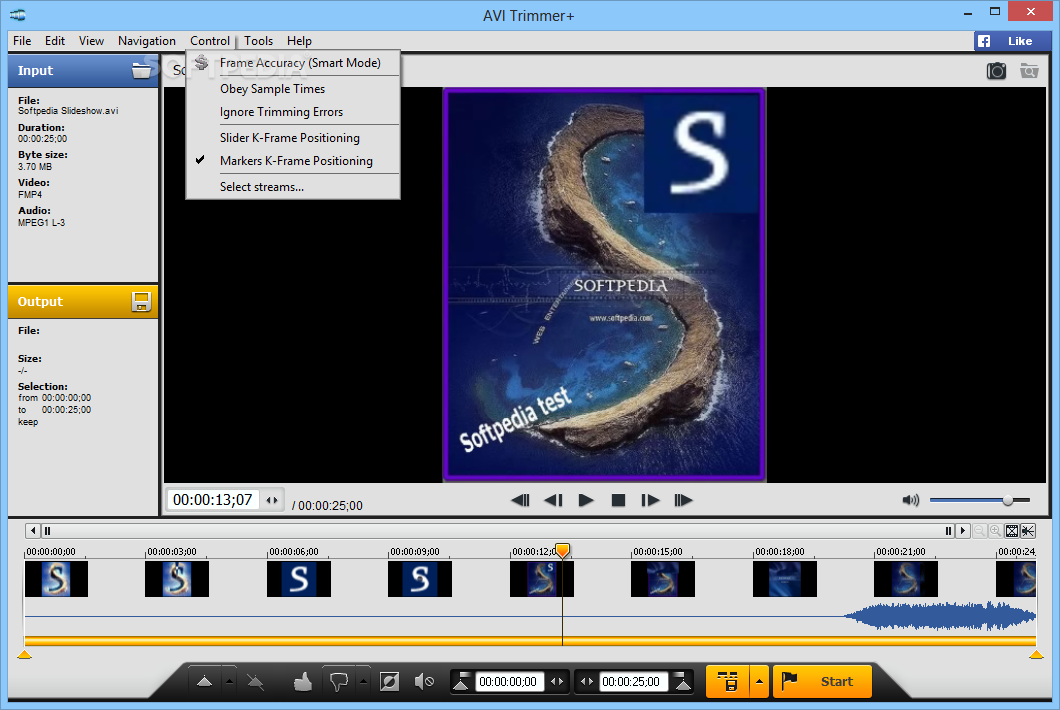Click timeline scroll right arrow
1060x710 pixels.
963,531
